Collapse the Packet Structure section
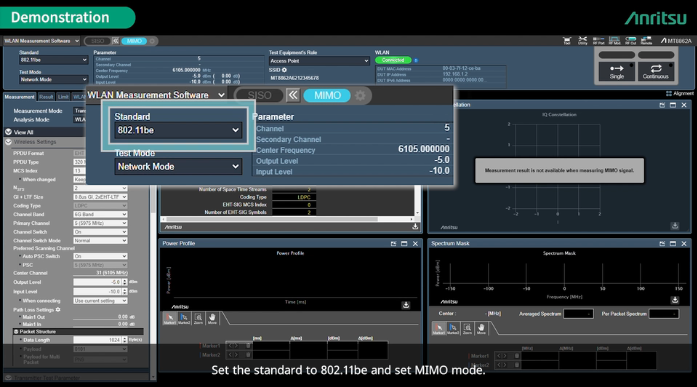The image size is (697, 387). (16, 331)
